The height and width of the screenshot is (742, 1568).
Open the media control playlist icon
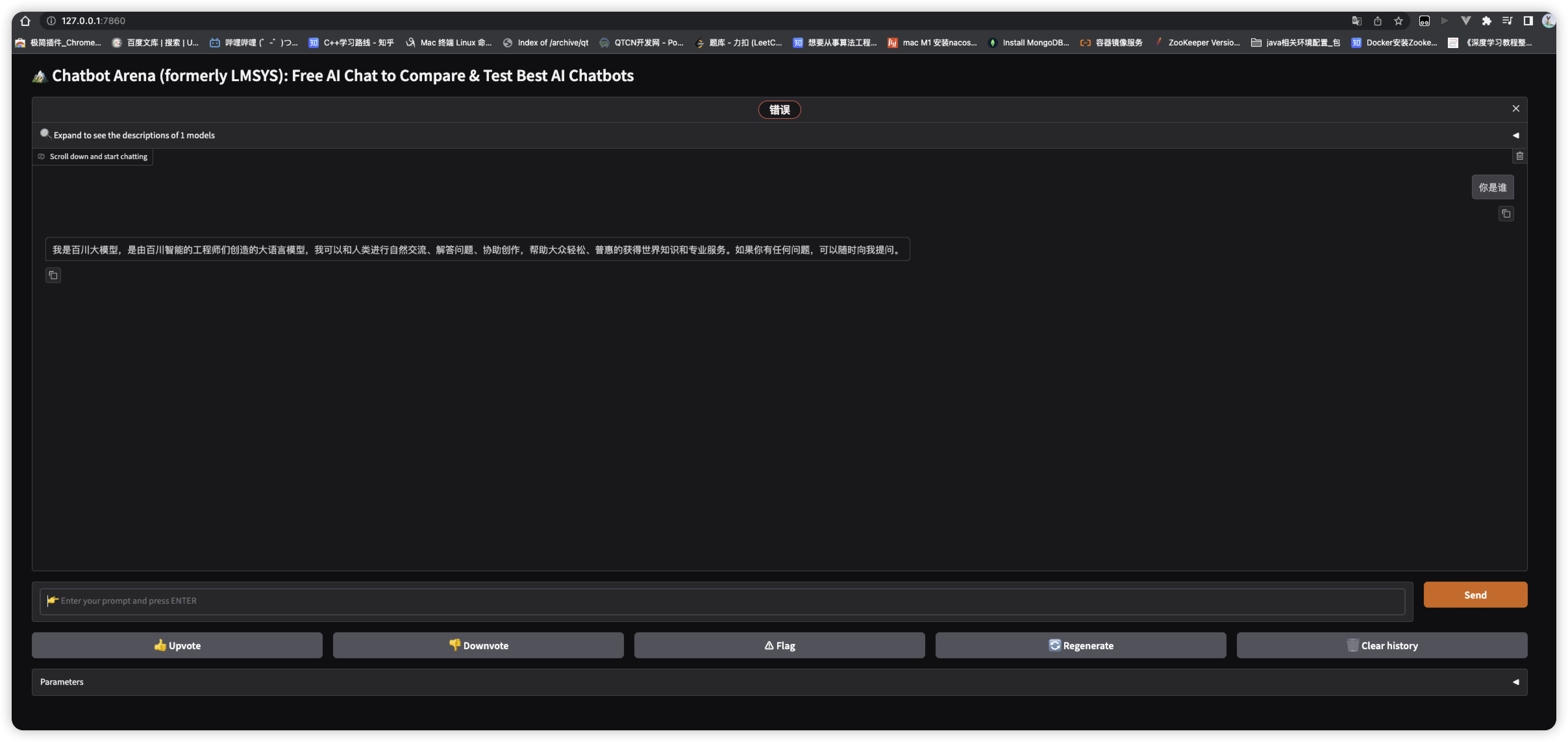1507,21
